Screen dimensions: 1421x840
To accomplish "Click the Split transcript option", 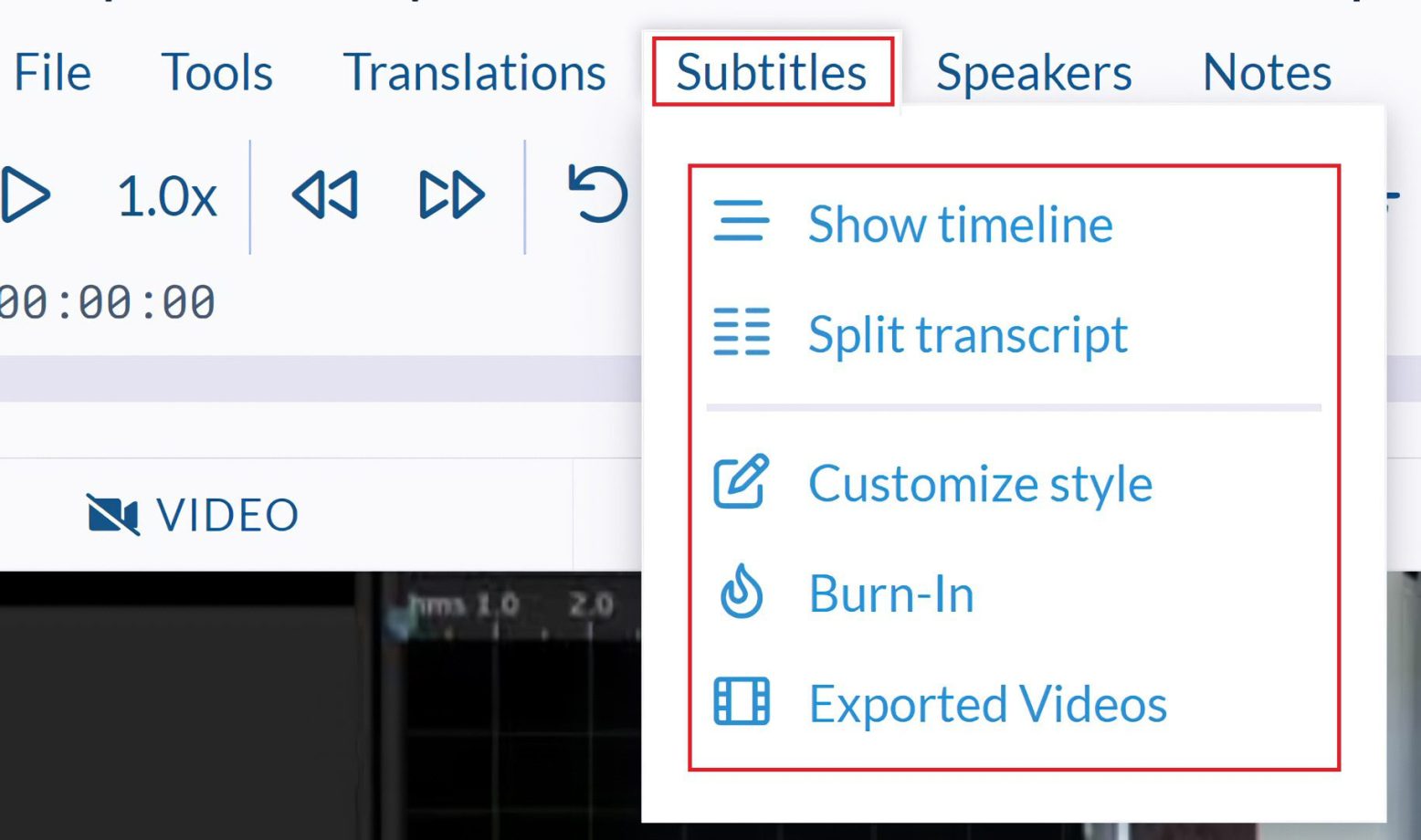I will coord(966,334).
